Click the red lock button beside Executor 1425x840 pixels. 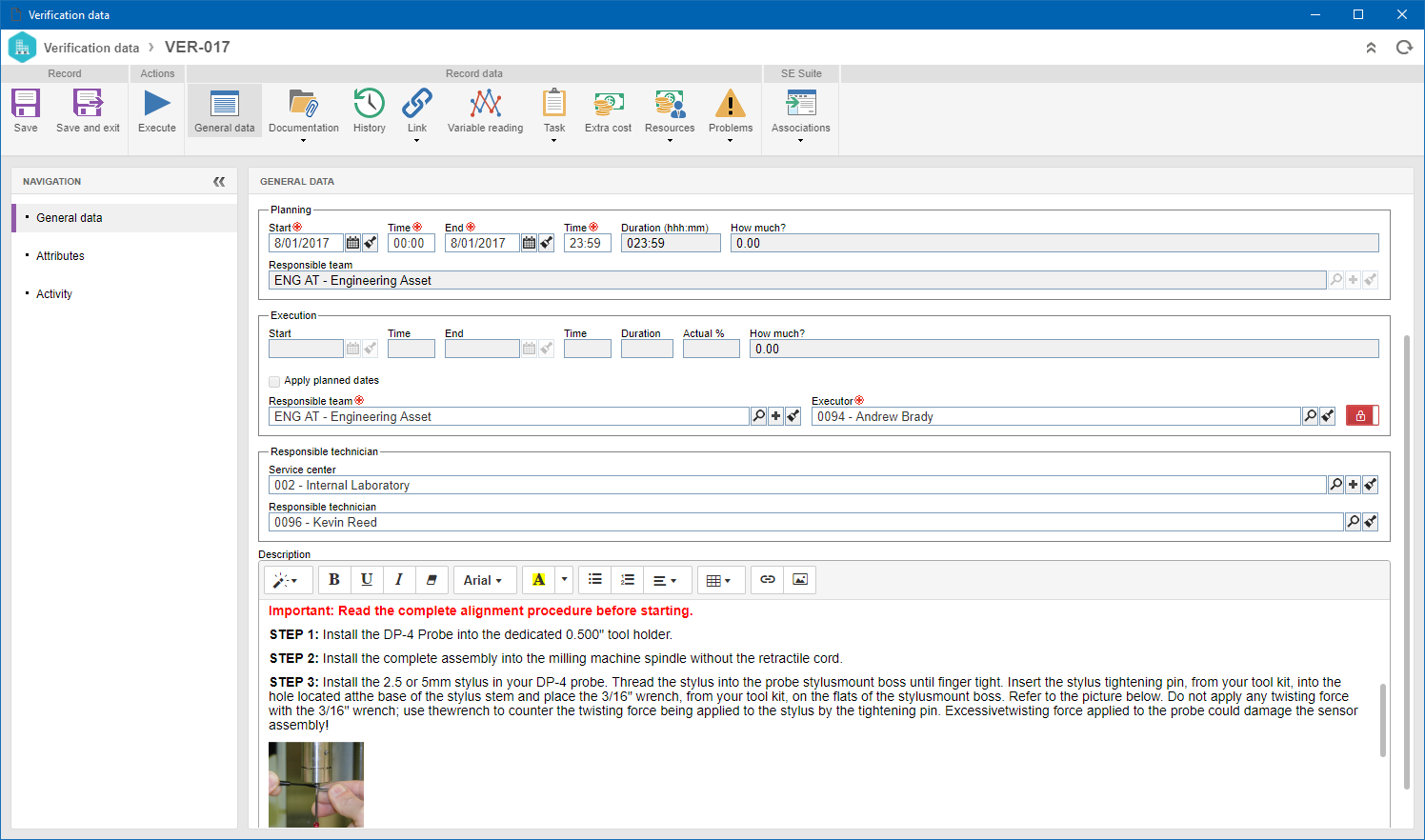[1361, 416]
